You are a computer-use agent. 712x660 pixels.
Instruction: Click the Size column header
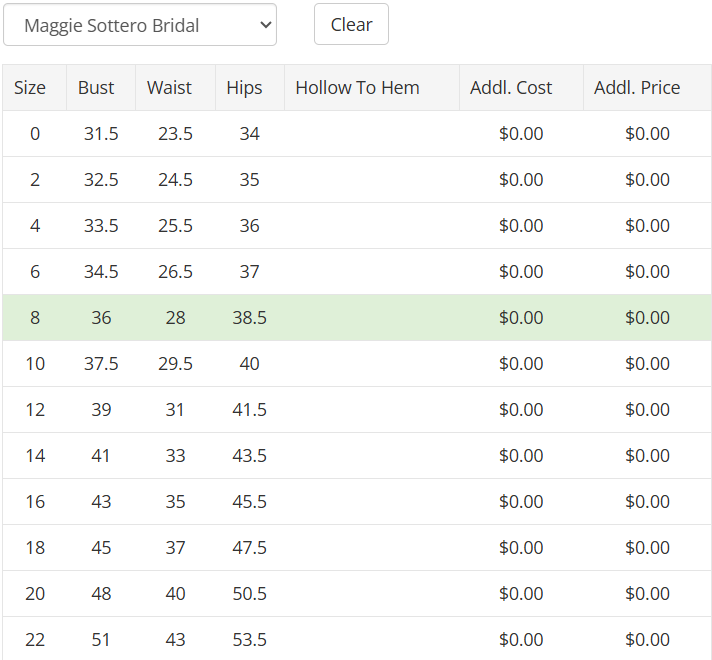pyautogui.click(x=30, y=88)
